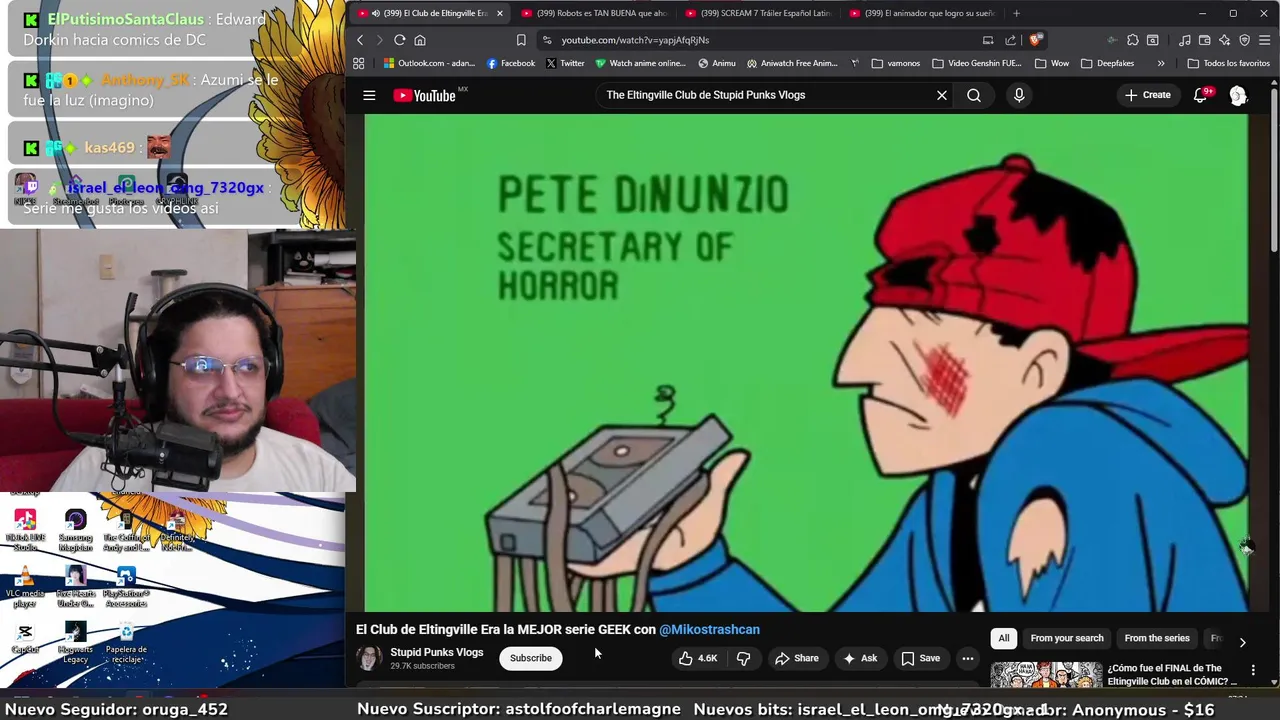This screenshot has height=720, width=1280.
Task: Expand the Video Genshin bookmark folder
Action: 976,63
